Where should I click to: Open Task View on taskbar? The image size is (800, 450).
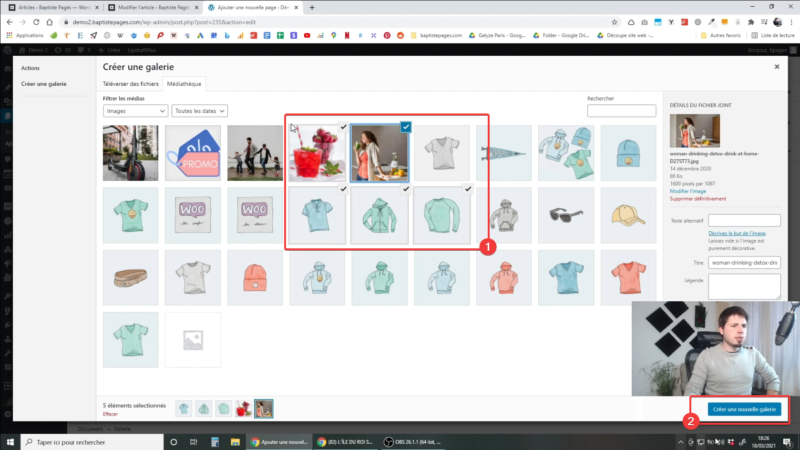pos(193,442)
